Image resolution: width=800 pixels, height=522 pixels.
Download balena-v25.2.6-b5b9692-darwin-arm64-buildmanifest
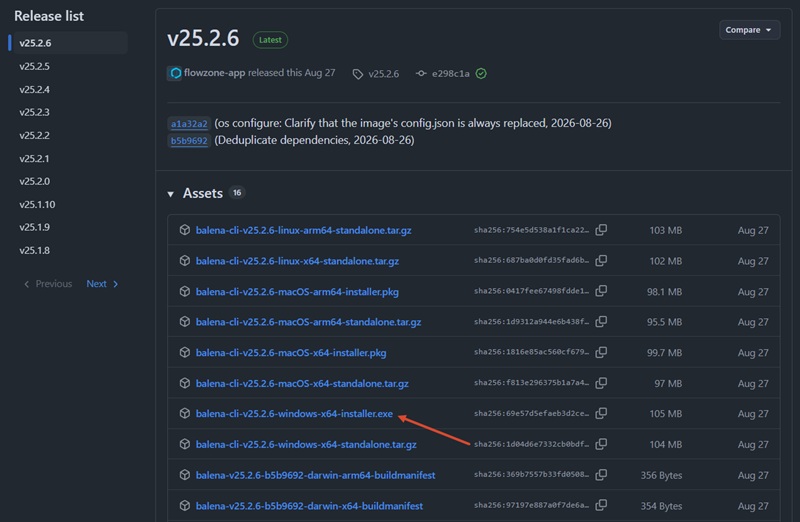point(316,475)
